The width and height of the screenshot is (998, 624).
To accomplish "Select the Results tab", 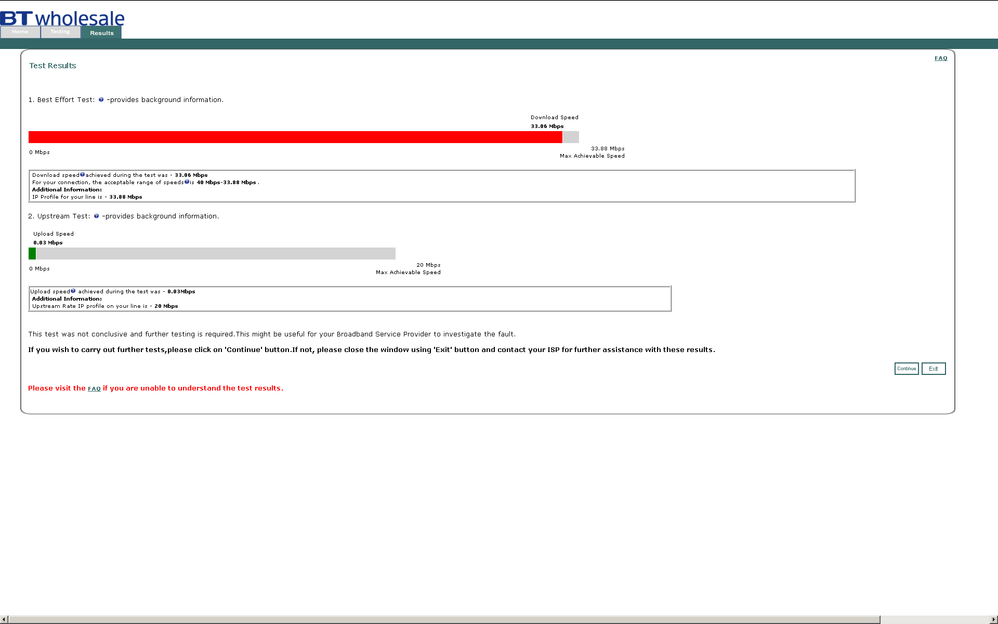I will click(x=101, y=33).
